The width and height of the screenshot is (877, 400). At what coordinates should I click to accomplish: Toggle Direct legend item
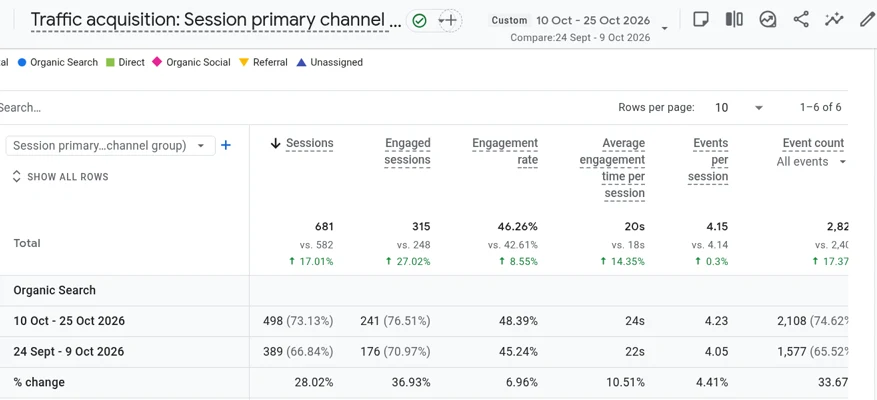(126, 62)
